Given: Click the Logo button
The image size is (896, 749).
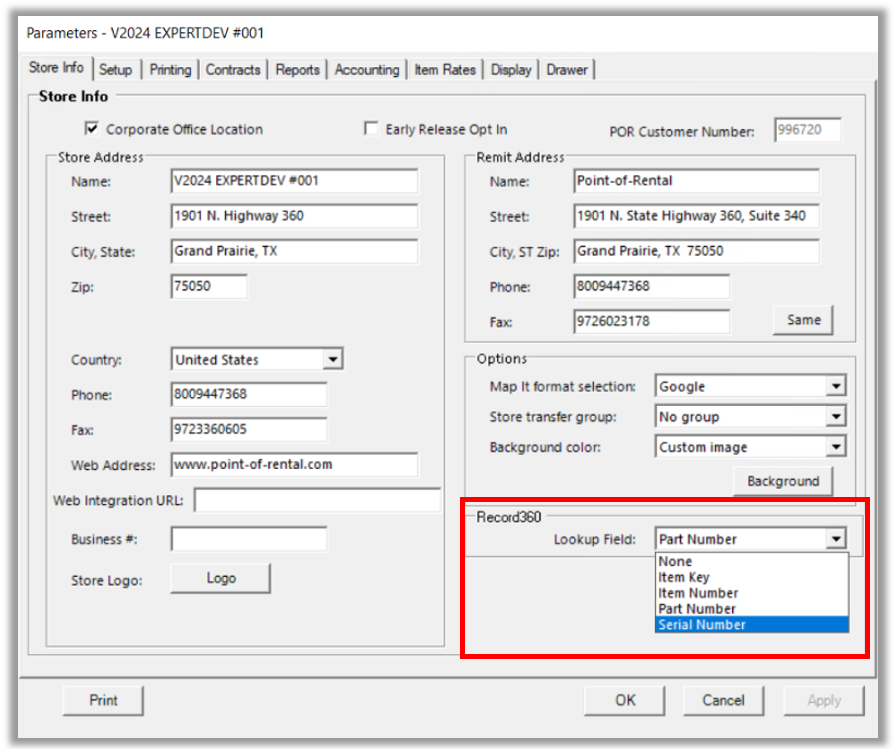Looking at the screenshot, I should (221, 578).
